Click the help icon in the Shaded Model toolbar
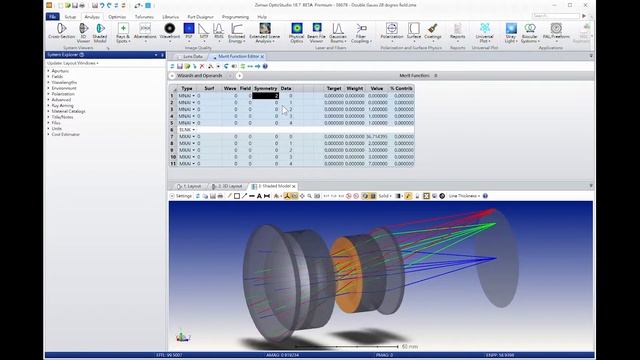The width and height of the screenshot is (640, 360). [x=485, y=196]
